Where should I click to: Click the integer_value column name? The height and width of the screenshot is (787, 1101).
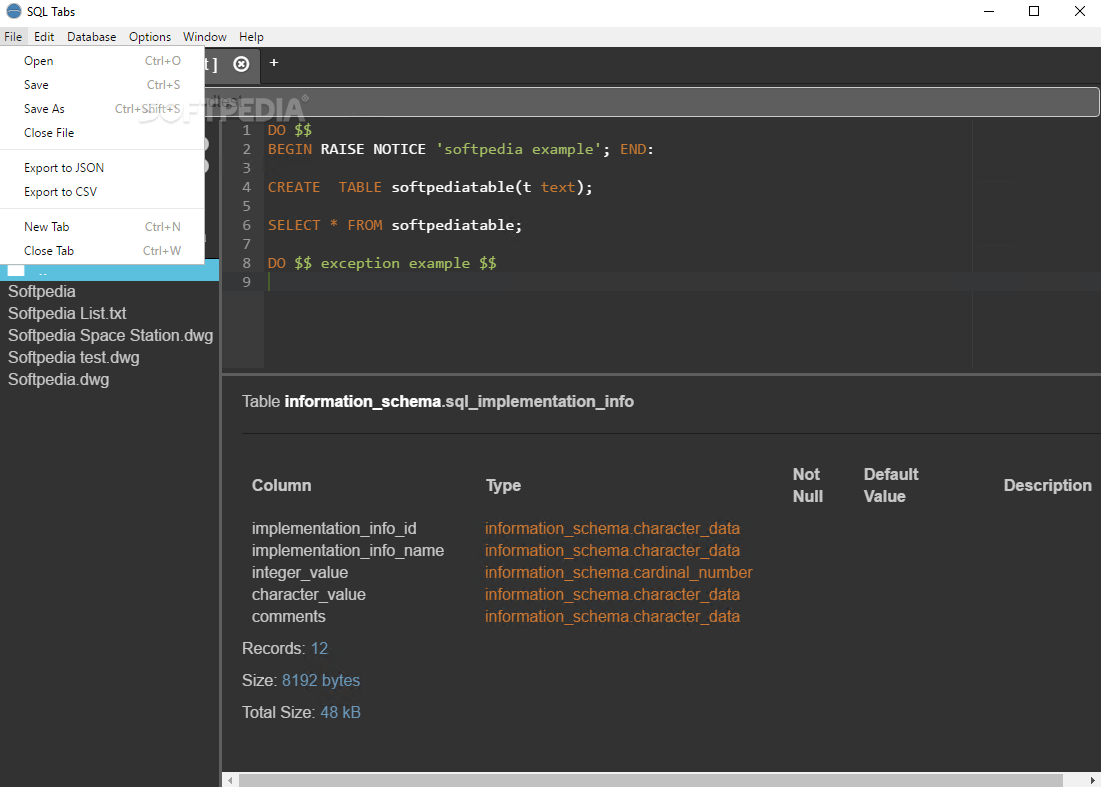pyautogui.click(x=300, y=573)
